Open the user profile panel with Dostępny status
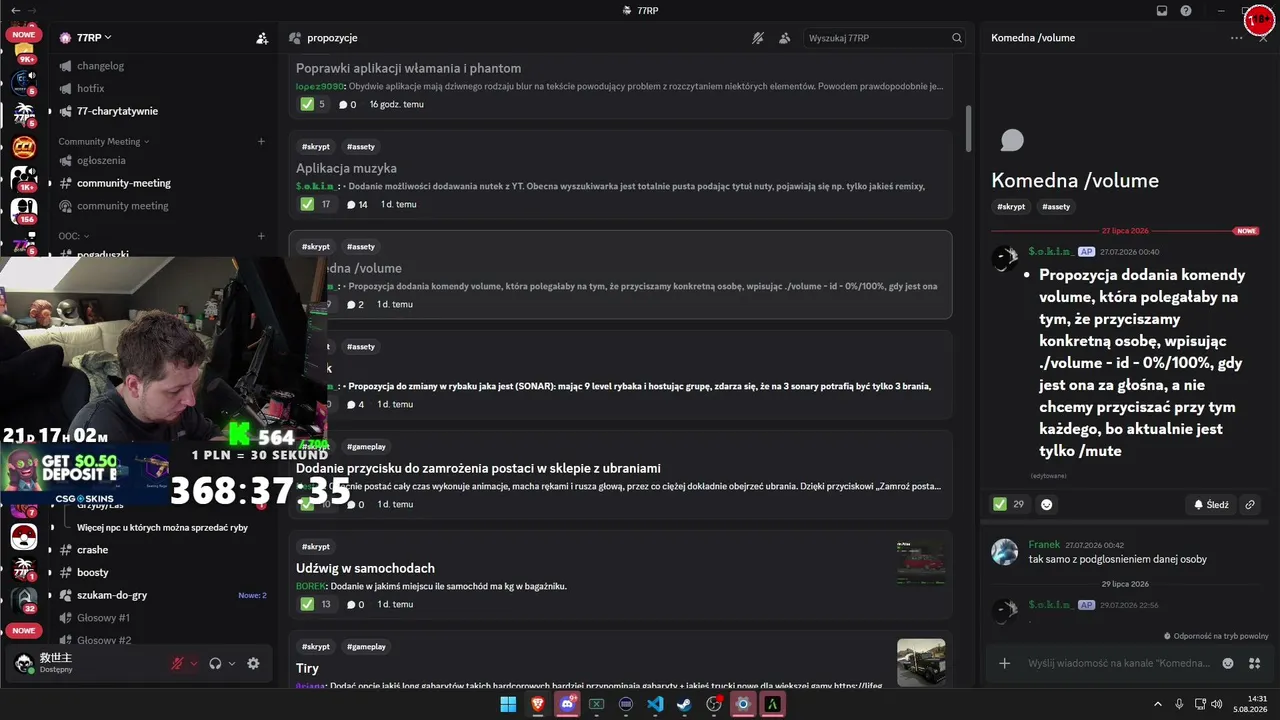This screenshot has width=1280, height=720. point(90,663)
